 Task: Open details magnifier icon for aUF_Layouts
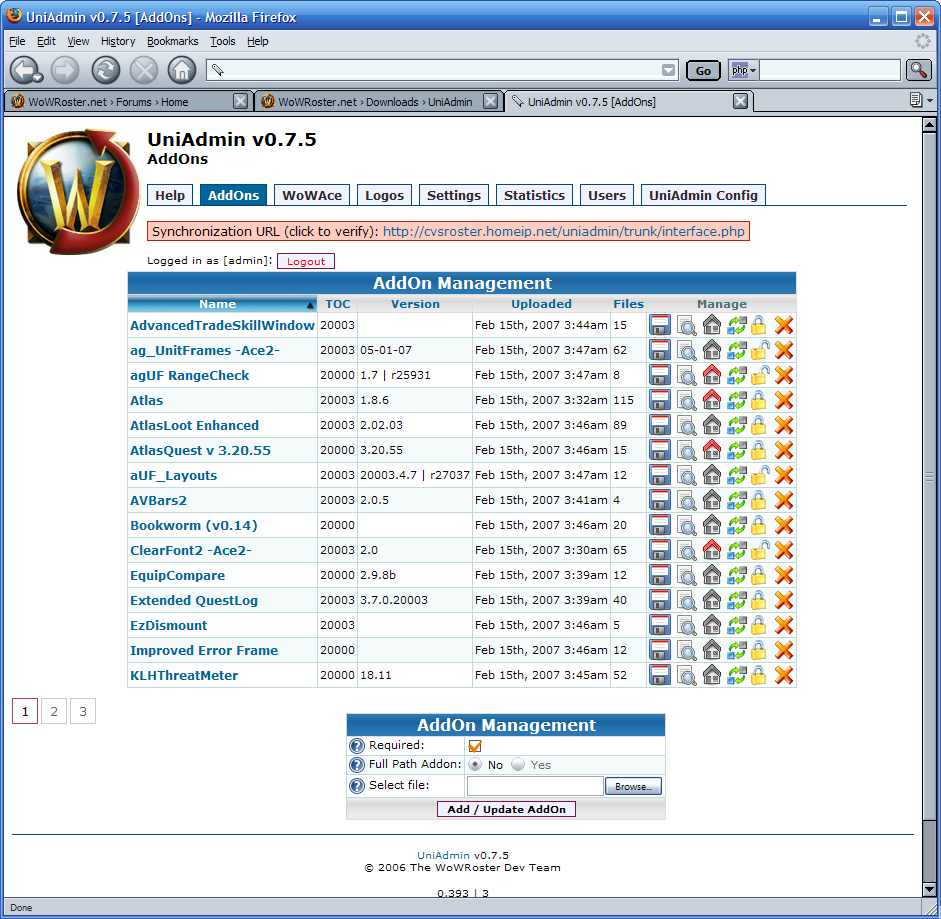coord(686,475)
